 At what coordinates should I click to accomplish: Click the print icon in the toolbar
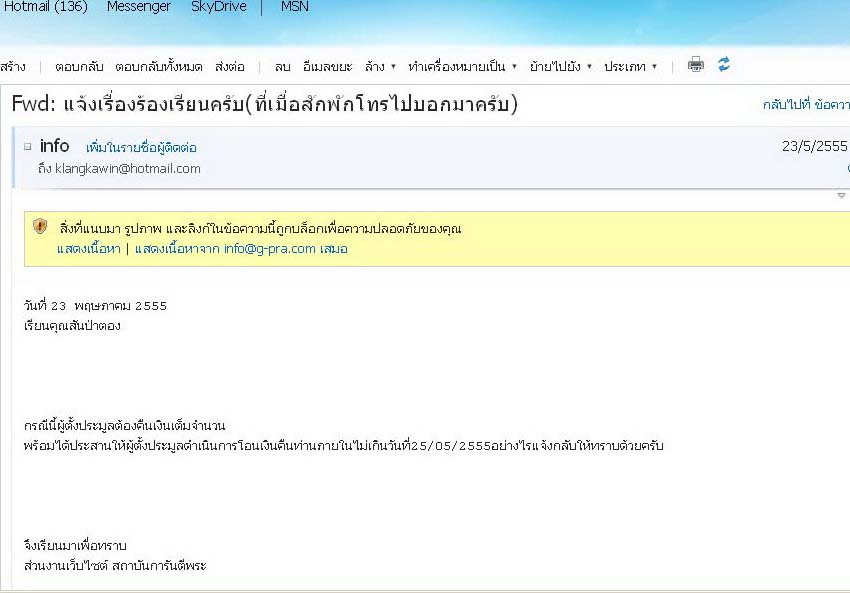(696, 65)
